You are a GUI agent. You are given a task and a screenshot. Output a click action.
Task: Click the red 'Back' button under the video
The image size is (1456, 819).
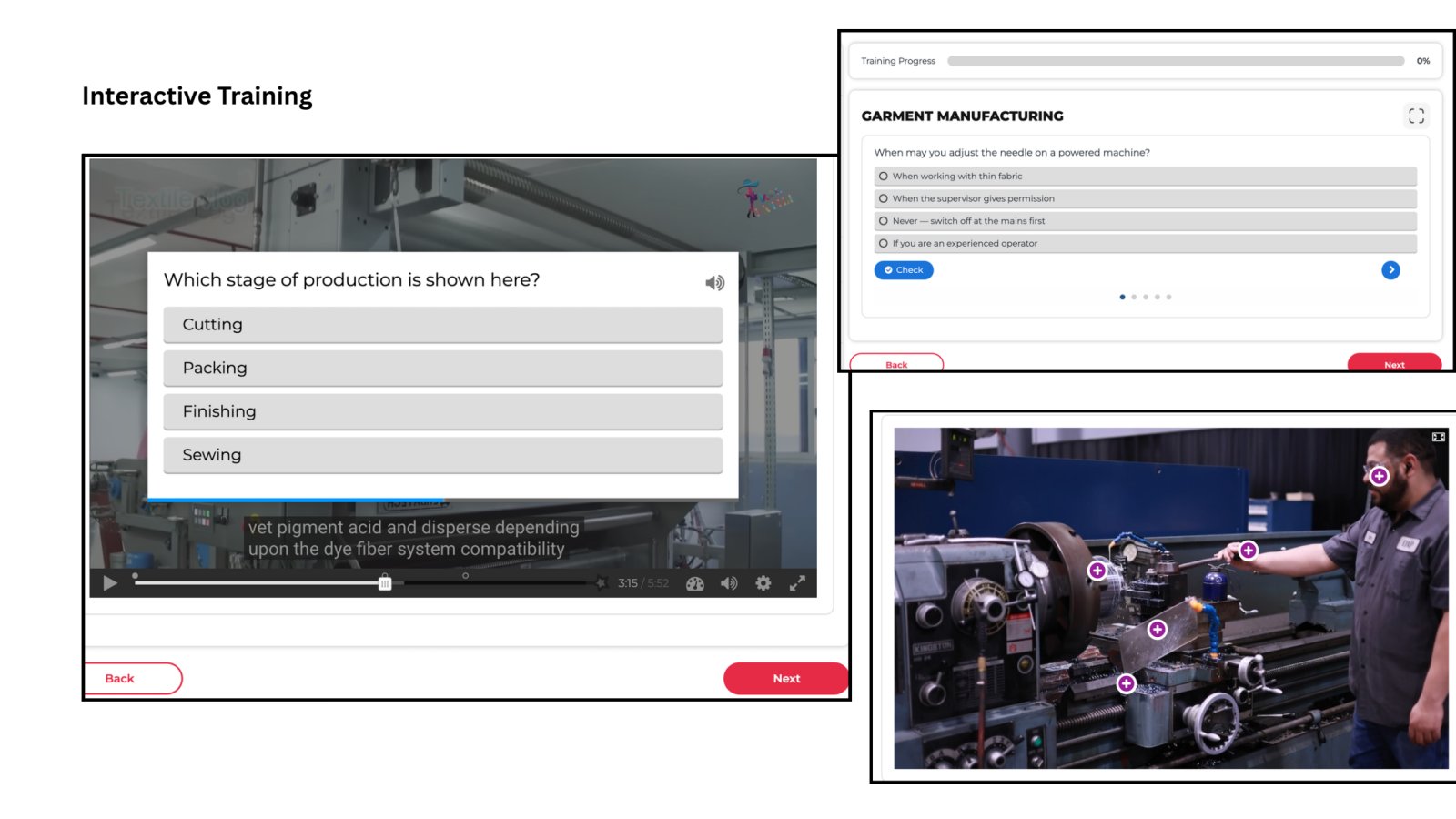point(133,679)
